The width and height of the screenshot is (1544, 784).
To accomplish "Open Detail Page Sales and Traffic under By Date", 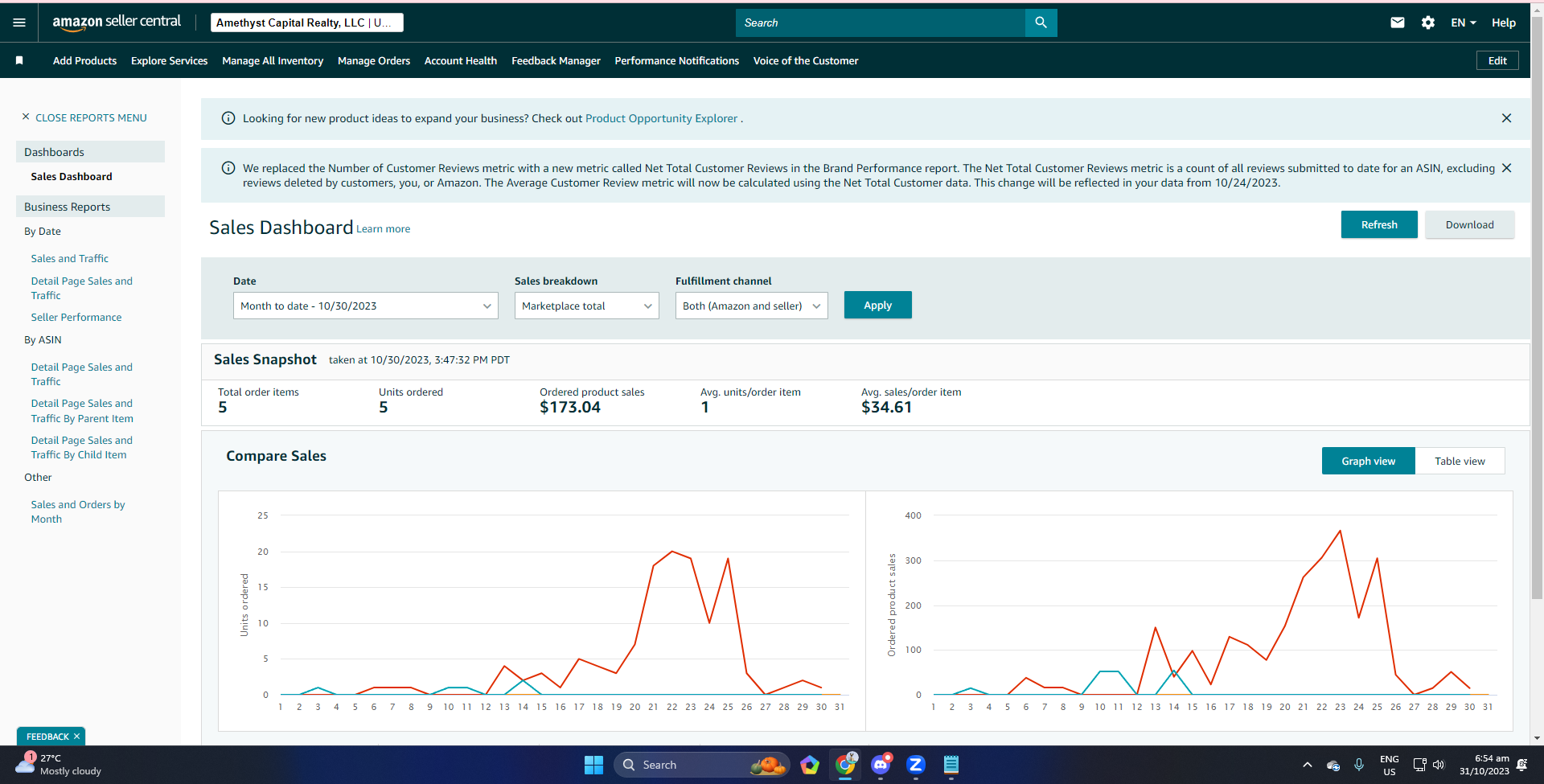I will tap(82, 288).
